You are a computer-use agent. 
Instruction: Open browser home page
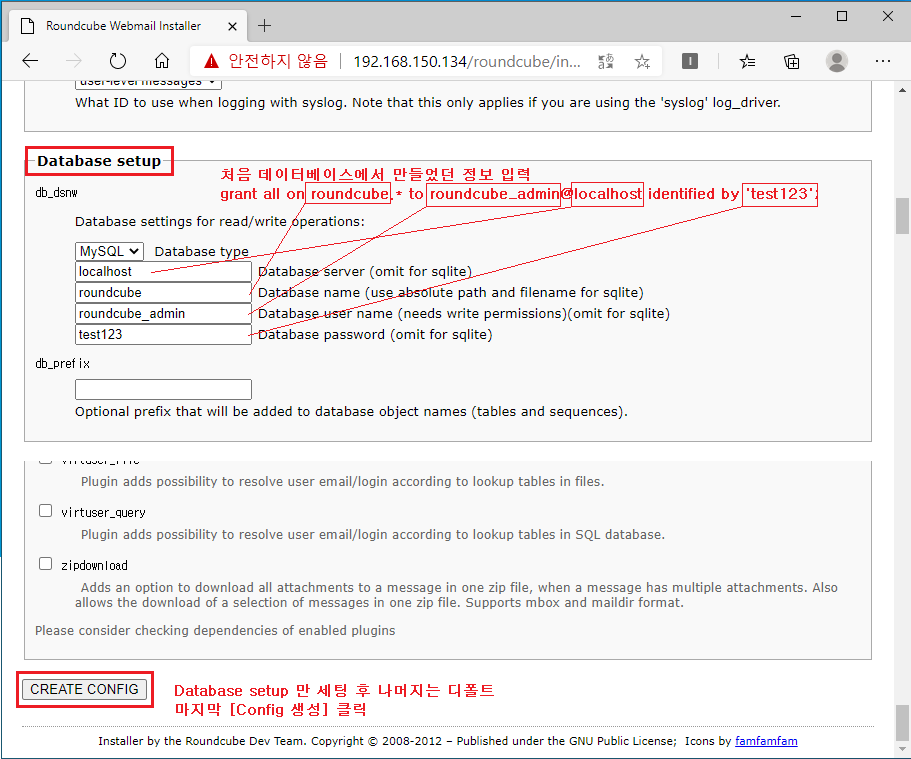(162, 60)
